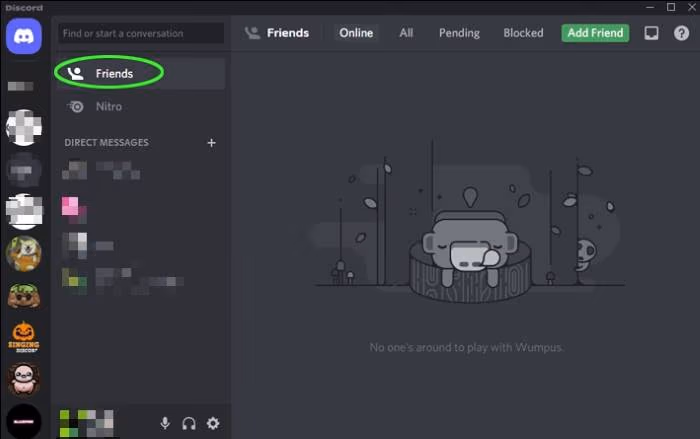Switch to the All friends tab
The height and width of the screenshot is (439, 700).
point(406,33)
